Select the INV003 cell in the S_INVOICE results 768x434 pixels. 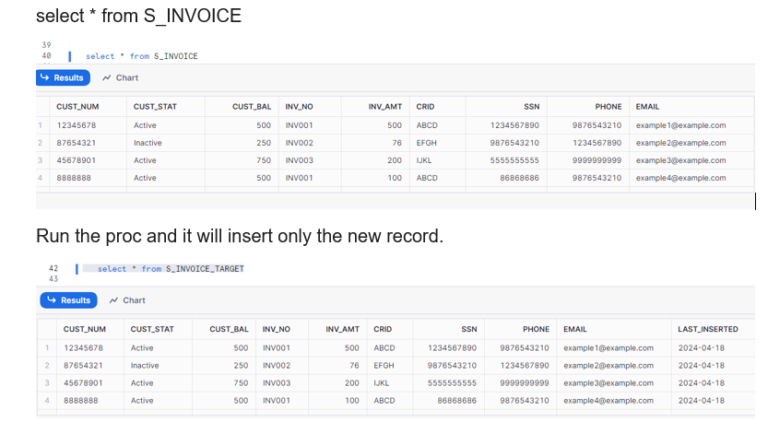299,160
